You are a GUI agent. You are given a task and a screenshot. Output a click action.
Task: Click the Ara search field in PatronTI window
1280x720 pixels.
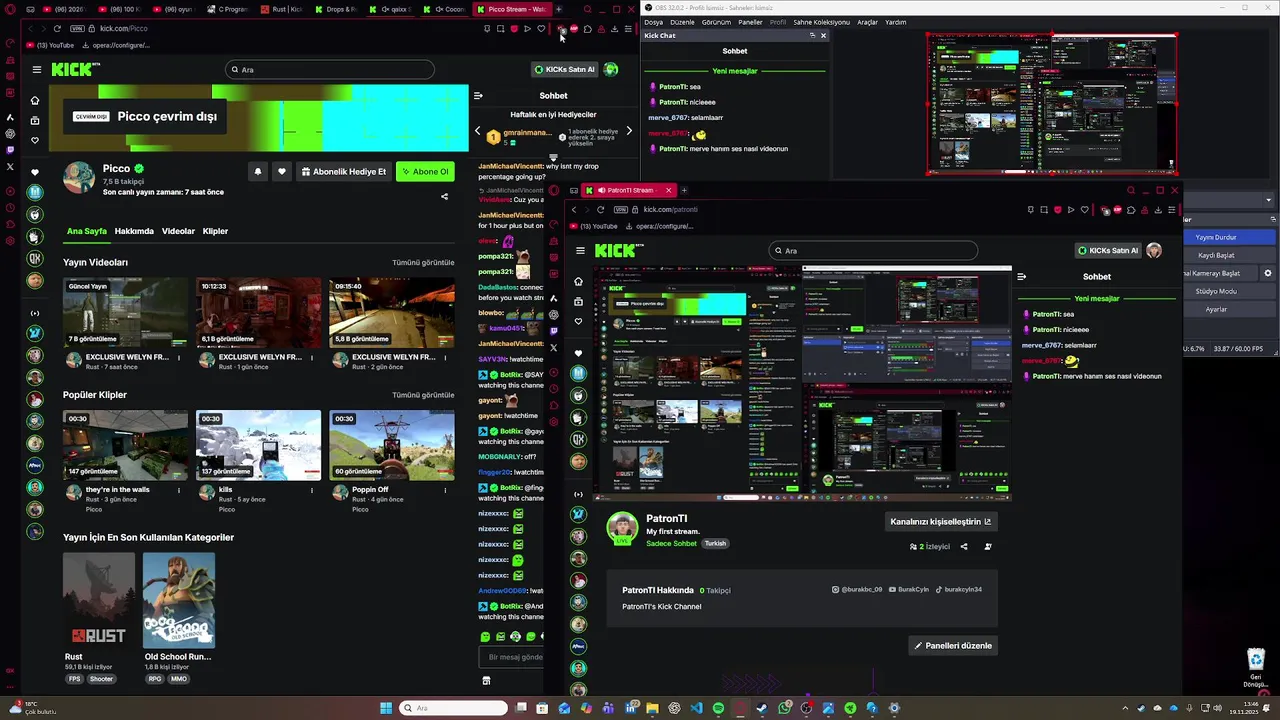pos(872,251)
